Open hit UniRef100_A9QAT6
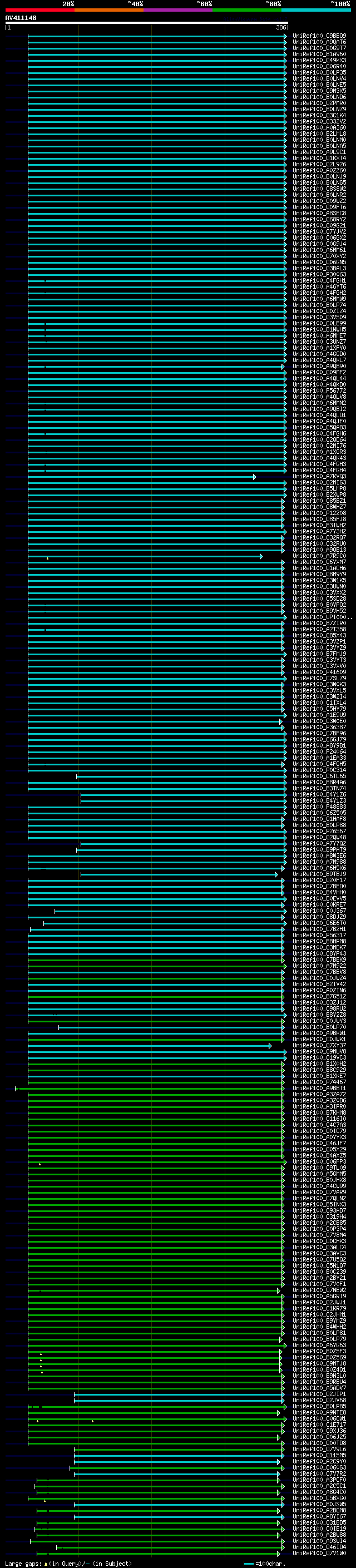Screen dimensions: 356x1568 click(319, 42)
